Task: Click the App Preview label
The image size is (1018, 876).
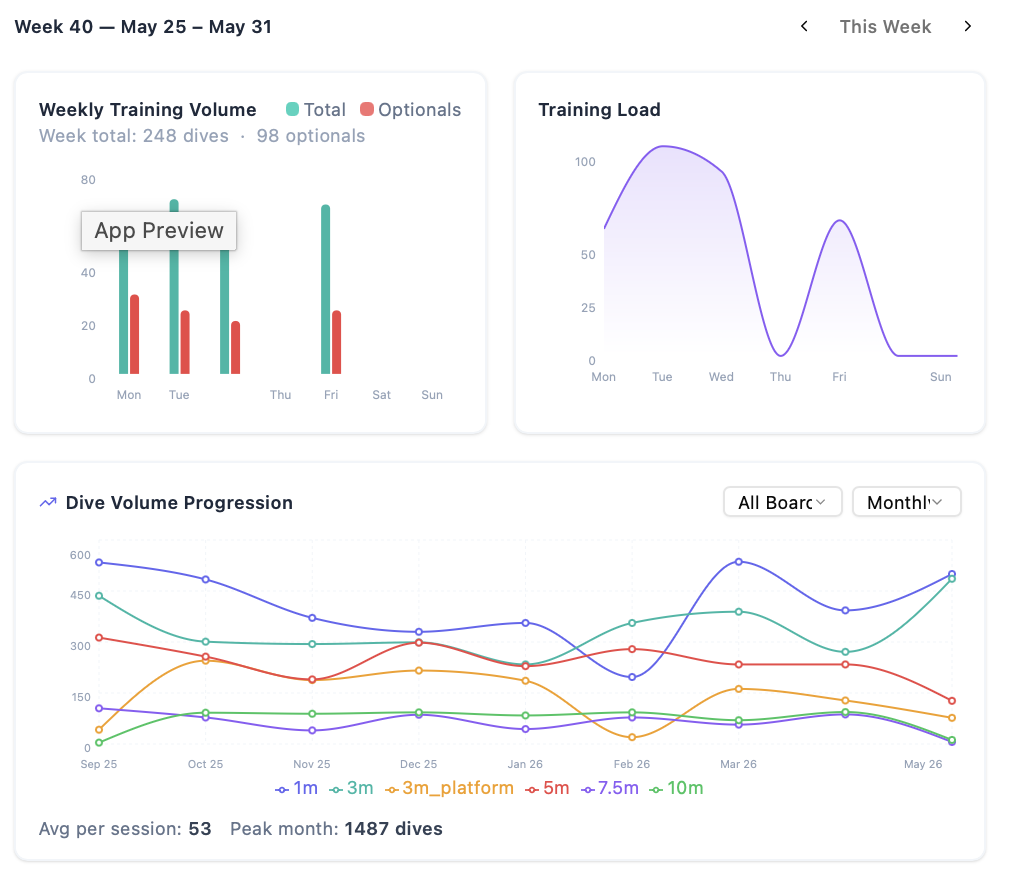Action: pos(159,231)
